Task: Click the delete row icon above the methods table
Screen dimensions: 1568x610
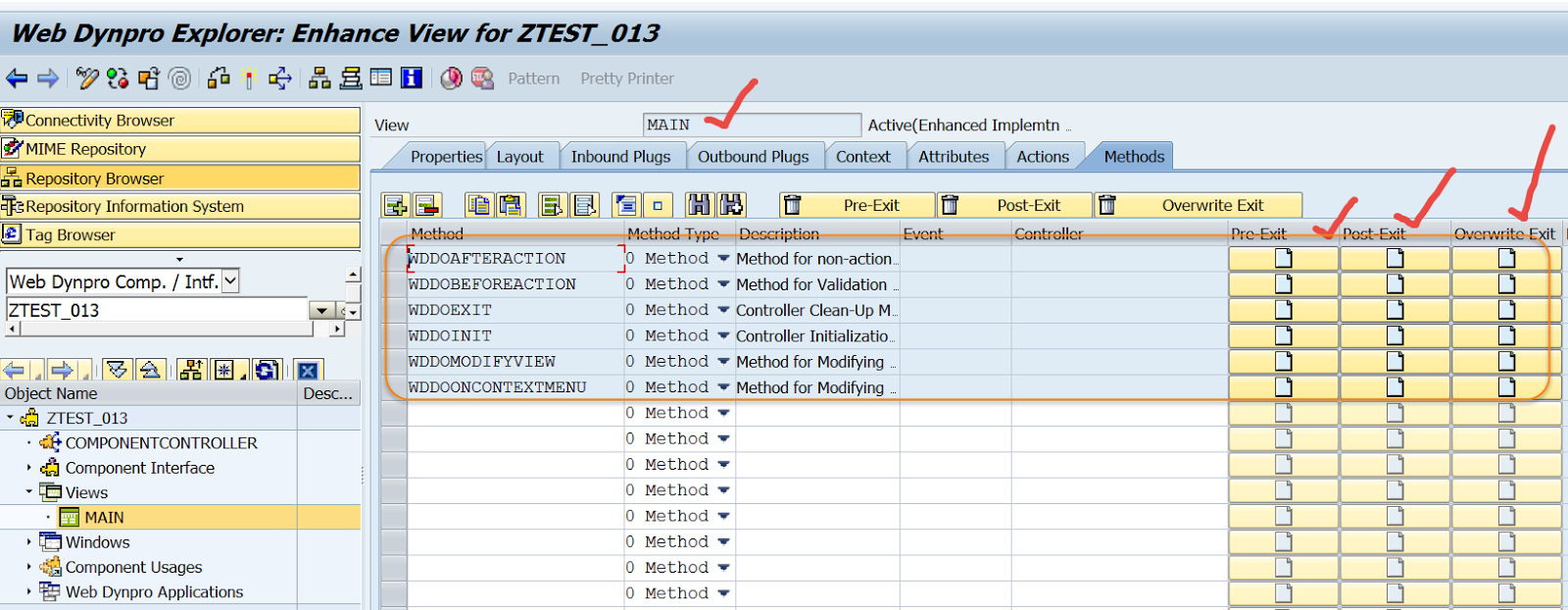Action: [x=427, y=205]
